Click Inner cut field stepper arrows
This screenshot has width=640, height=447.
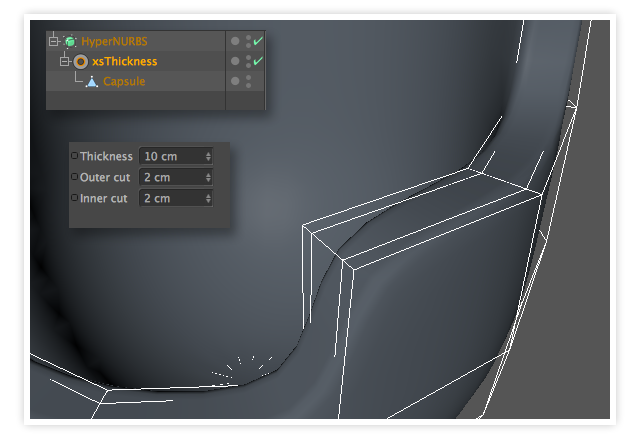pos(208,198)
